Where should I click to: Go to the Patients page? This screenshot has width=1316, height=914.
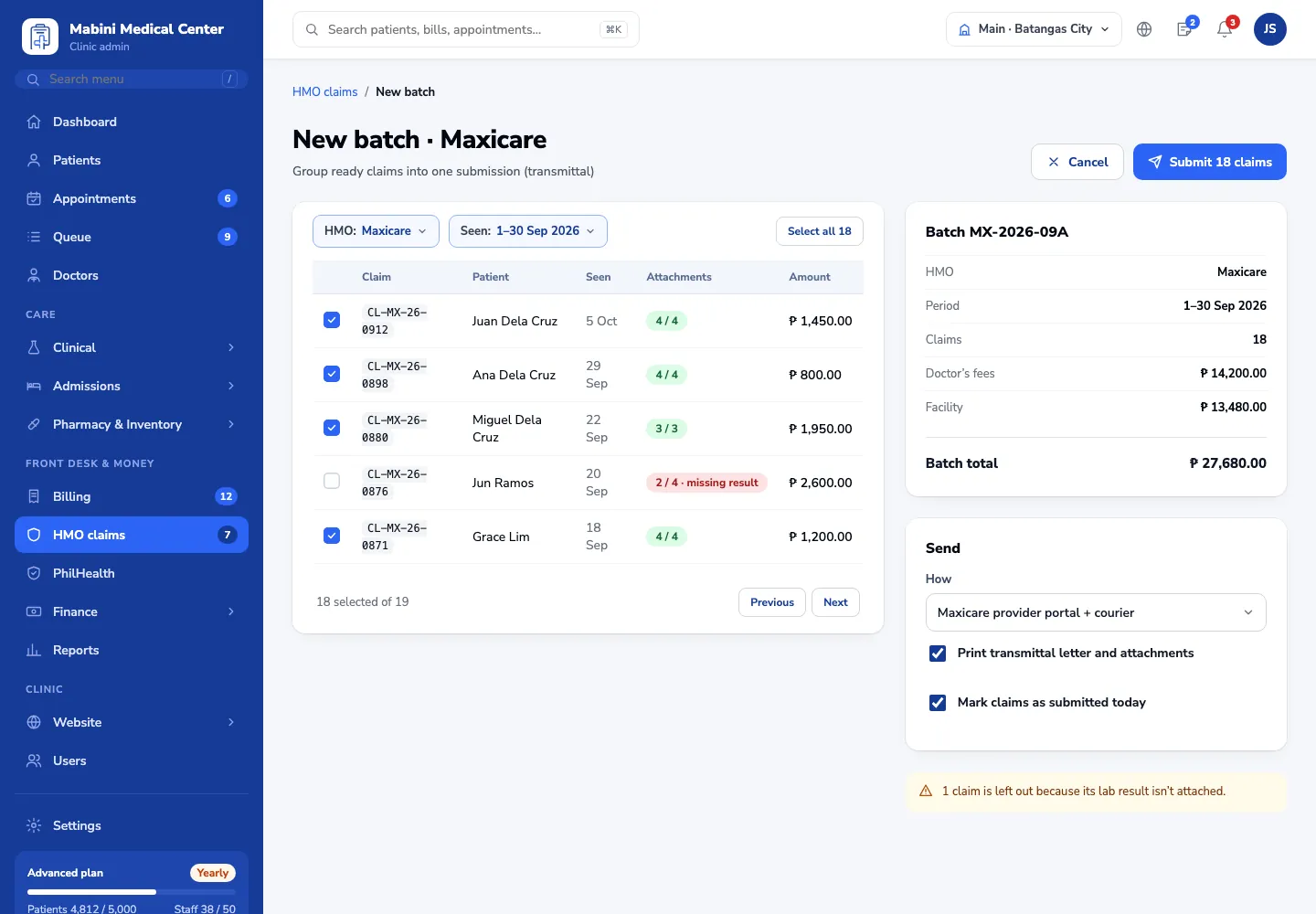coord(132,160)
